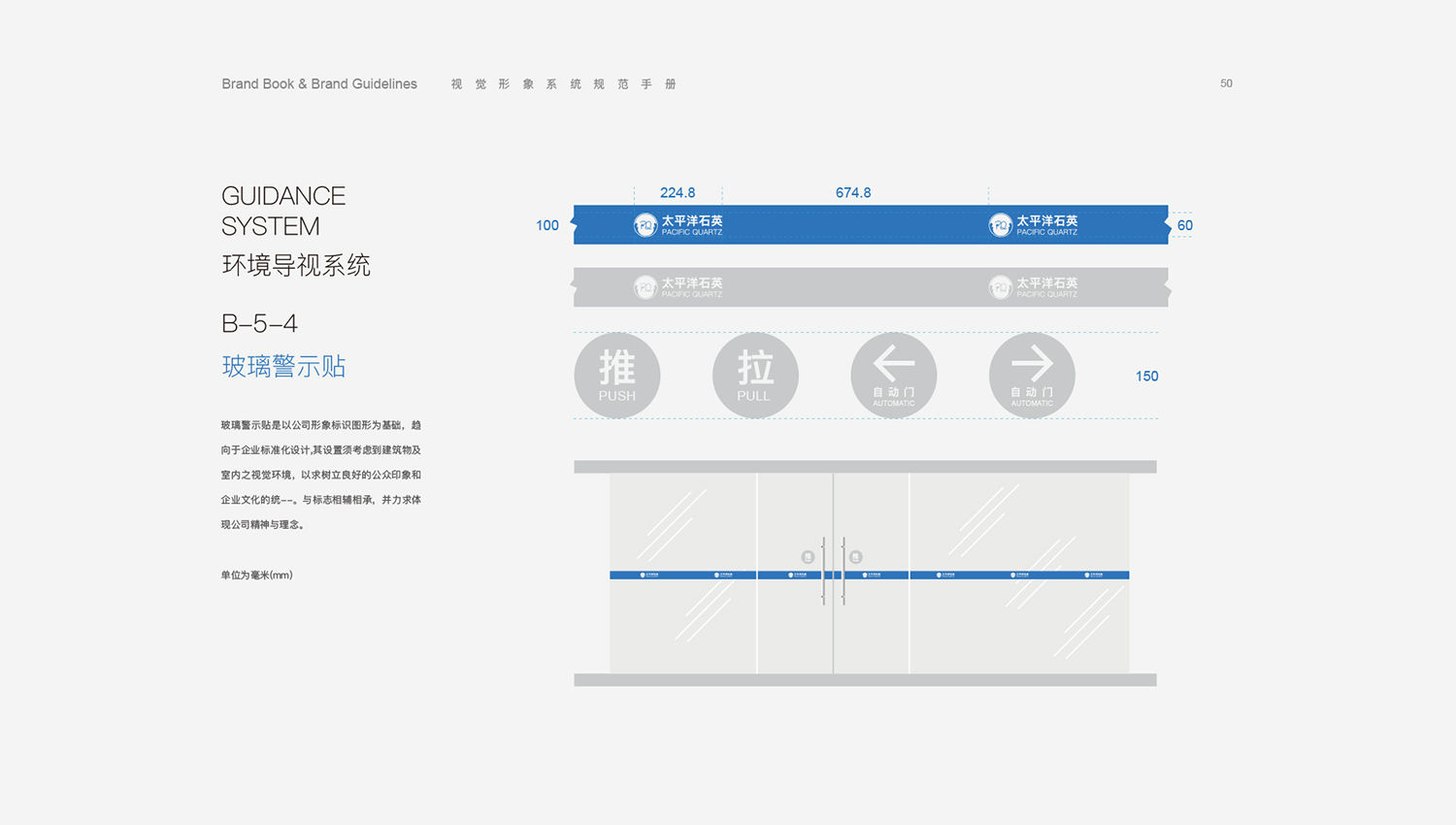Screen dimensions: 1456x825
Task: Click the 60 dimension label
Action: pos(1185,225)
